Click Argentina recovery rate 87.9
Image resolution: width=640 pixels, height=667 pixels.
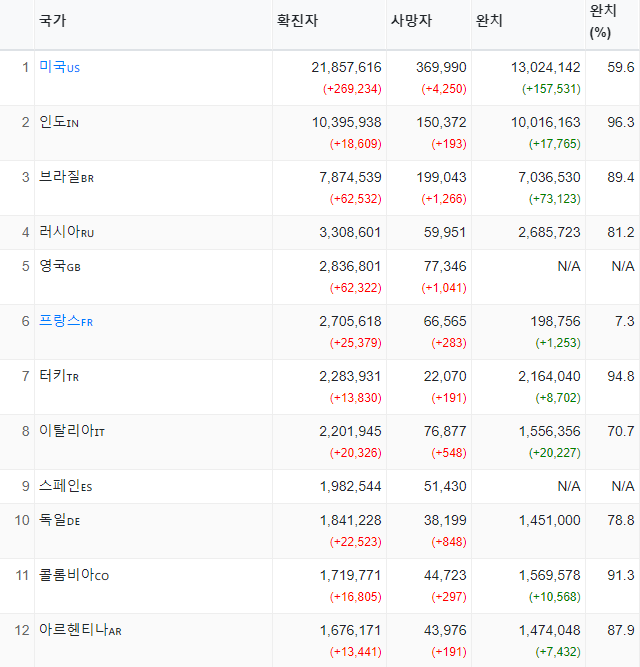tap(620, 630)
